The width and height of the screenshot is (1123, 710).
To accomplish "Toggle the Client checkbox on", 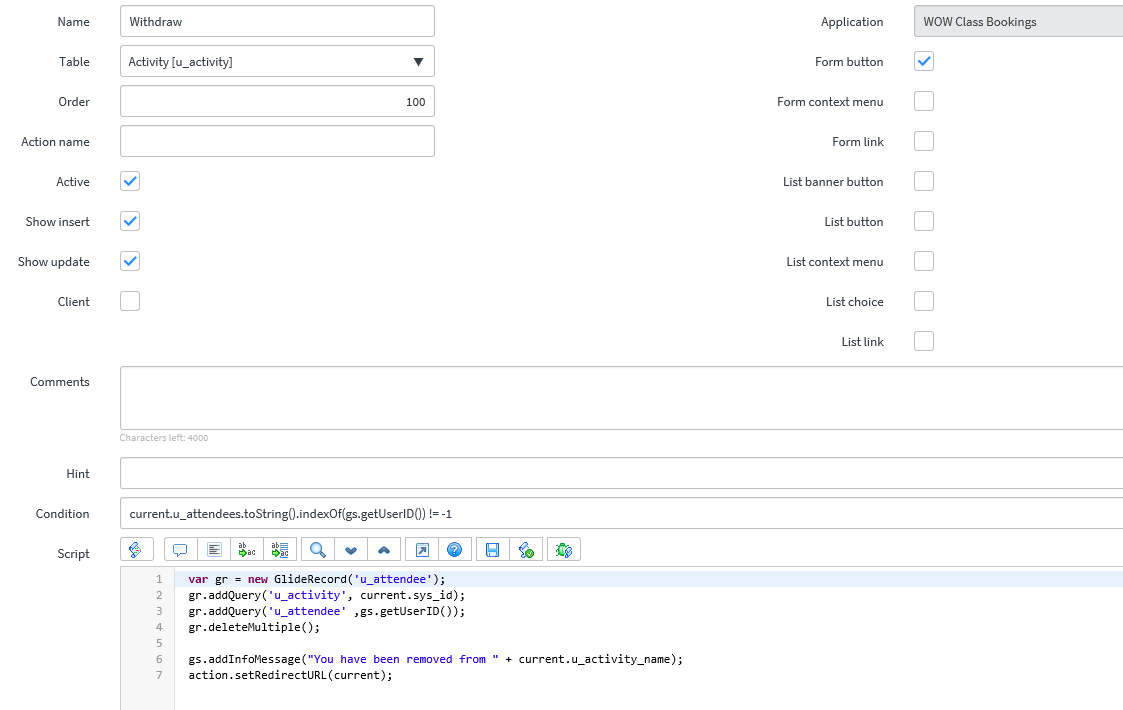I will point(129,301).
